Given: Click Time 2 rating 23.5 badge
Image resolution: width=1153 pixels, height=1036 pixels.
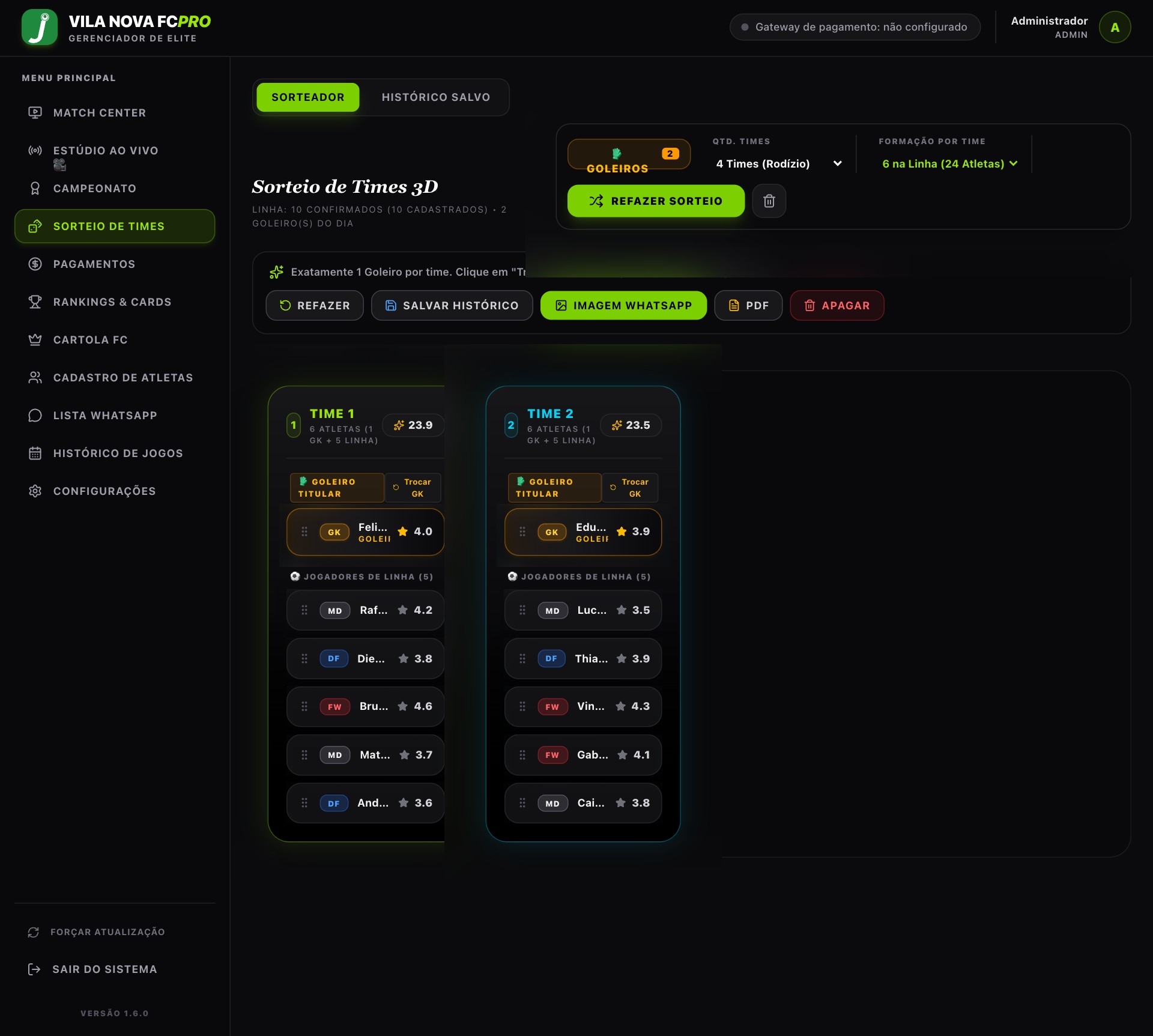Looking at the screenshot, I should pos(631,425).
